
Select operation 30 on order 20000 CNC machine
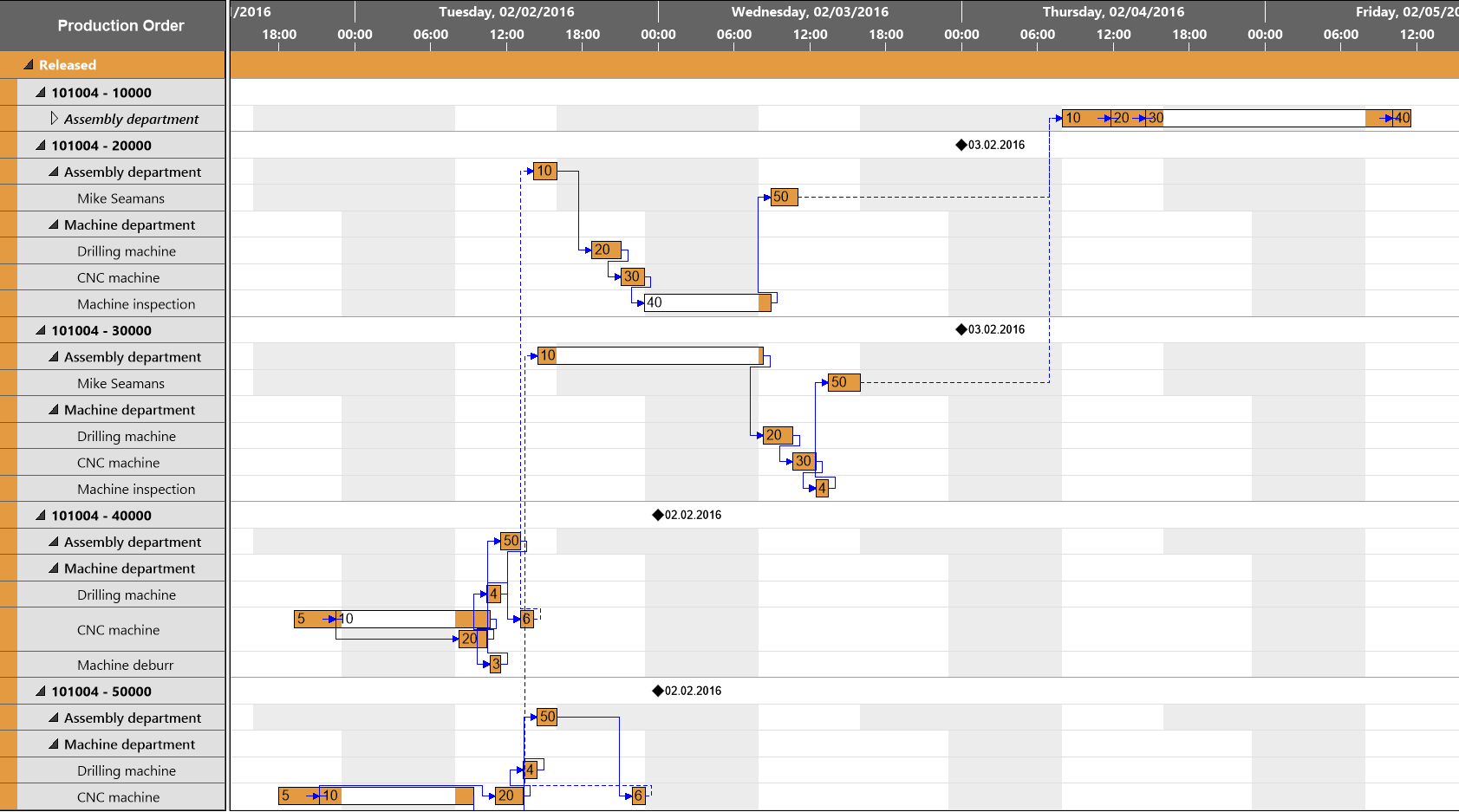tap(633, 276)
